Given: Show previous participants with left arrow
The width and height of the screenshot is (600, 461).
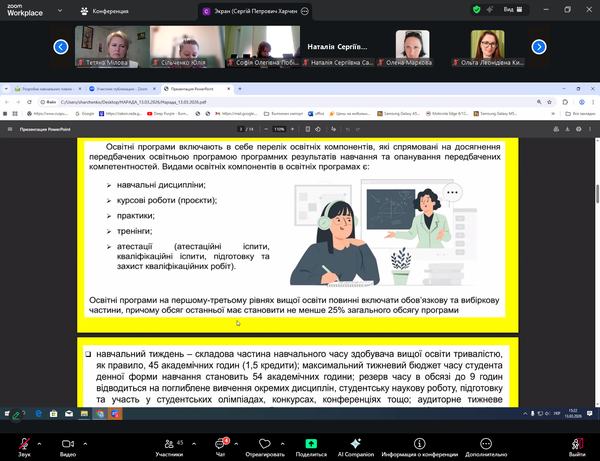Looking at the screenshot, I should [61, 46].
